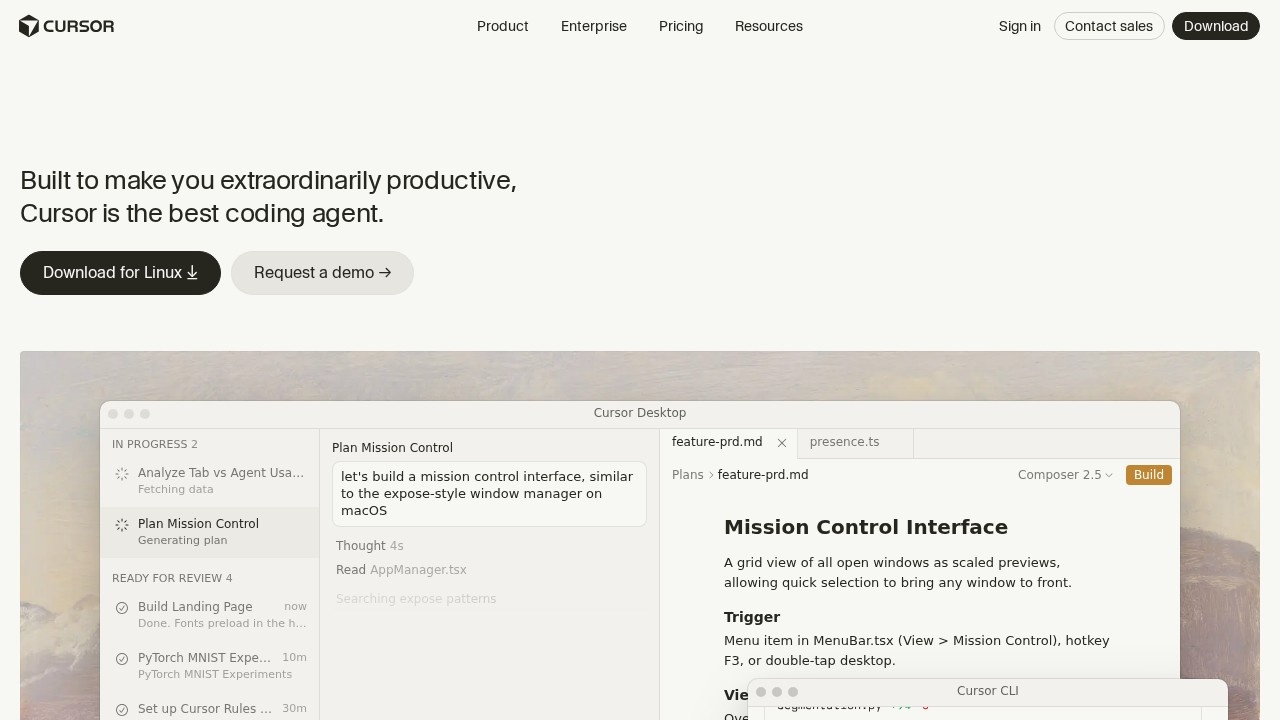Screen dimensions: 1280x720
Task: Click the Sign in link
Action: click(1019, 26)
